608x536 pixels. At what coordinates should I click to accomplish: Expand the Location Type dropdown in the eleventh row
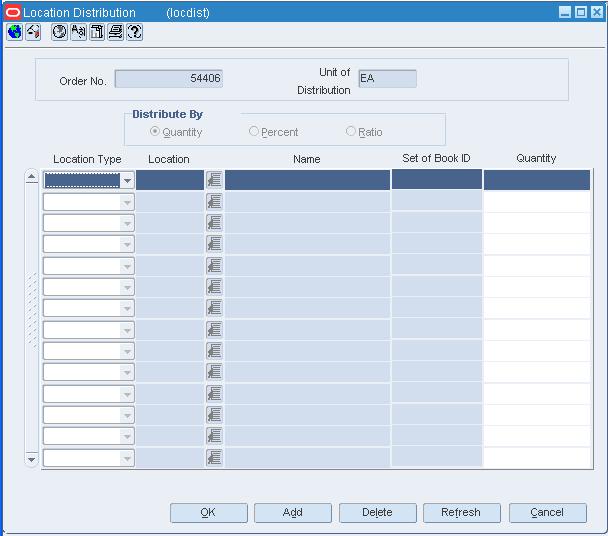(127, 394)
